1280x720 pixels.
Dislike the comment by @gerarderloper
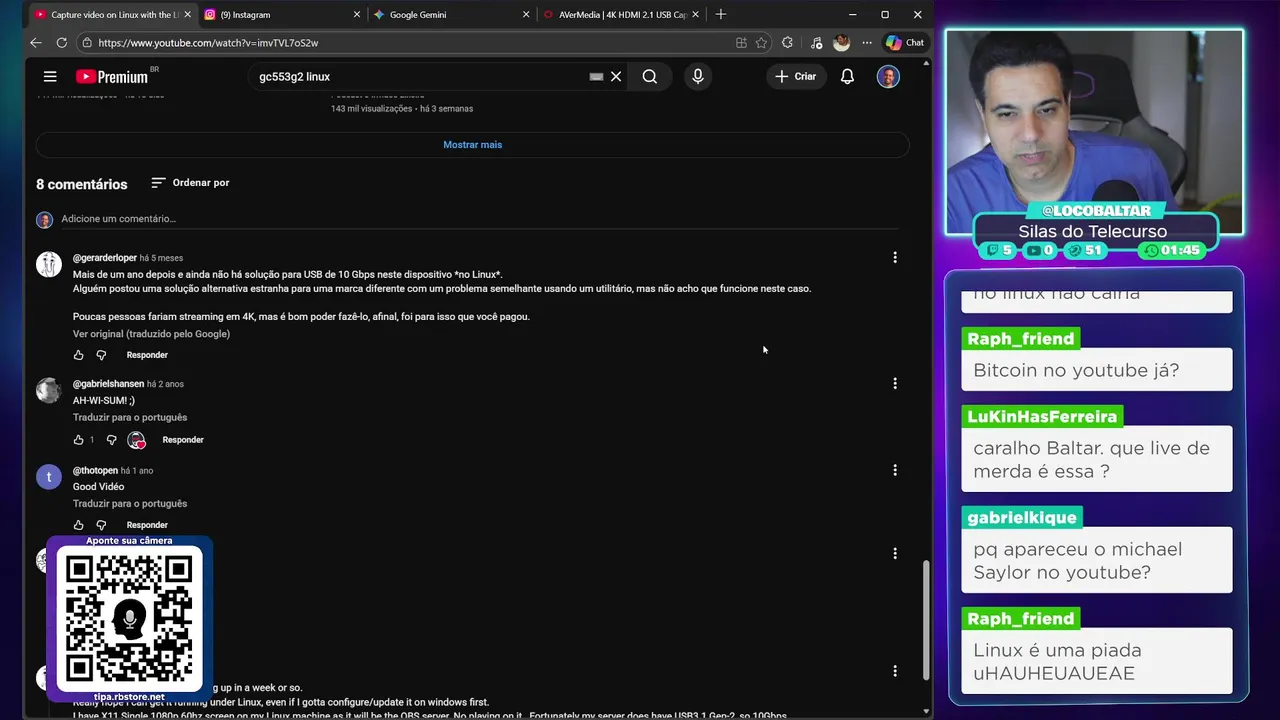click(x=101, y=355)
